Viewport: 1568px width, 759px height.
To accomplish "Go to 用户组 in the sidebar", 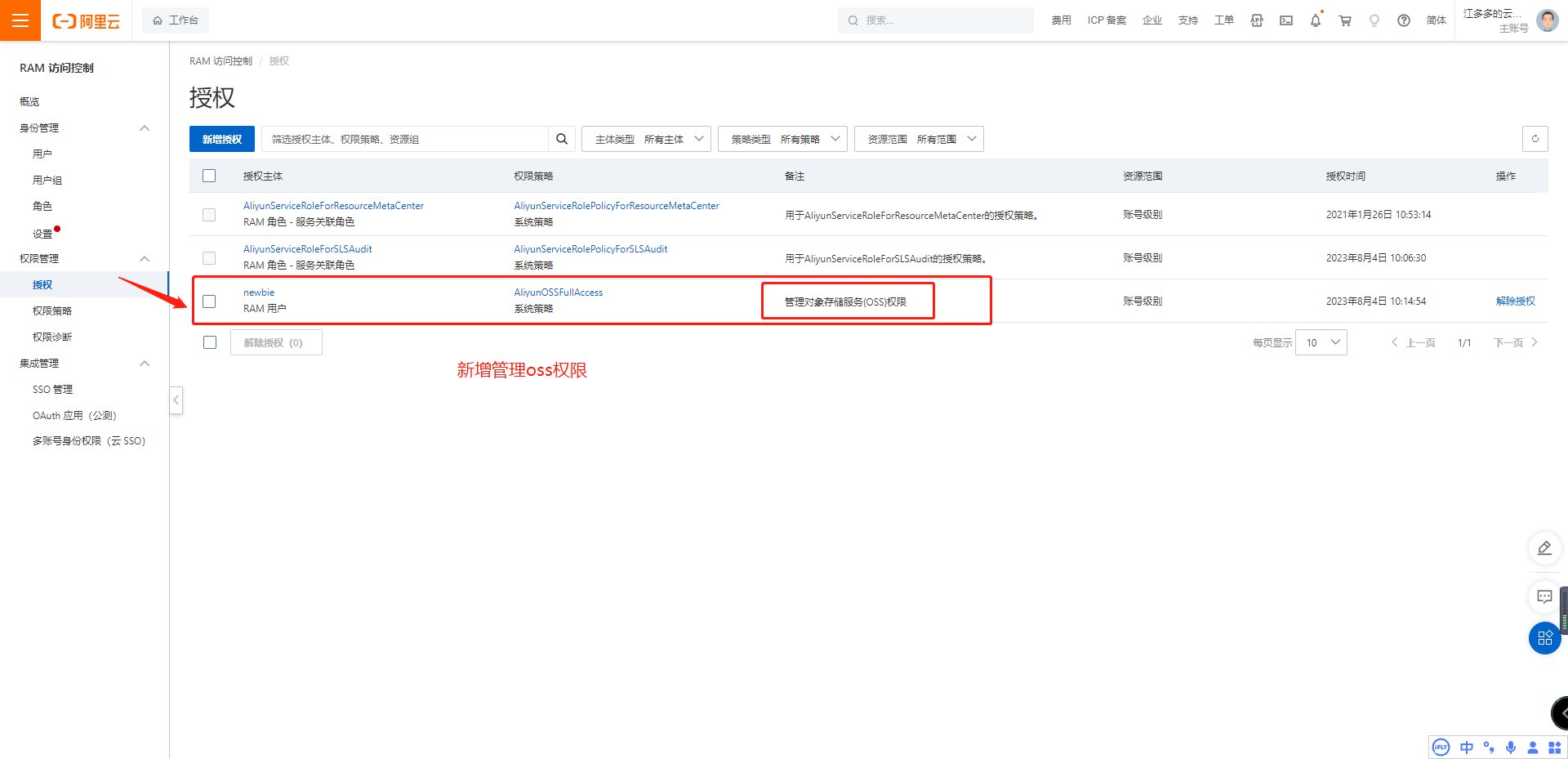I will [47, 181].
